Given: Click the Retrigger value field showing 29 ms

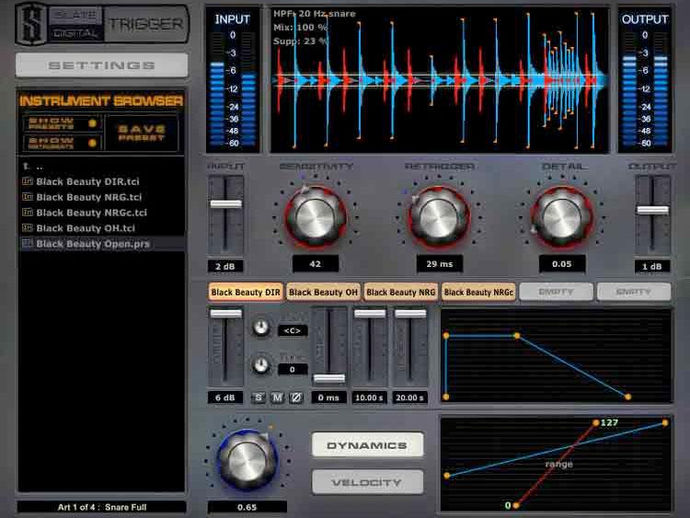Looking at the screenshot, I should point(439,264).
